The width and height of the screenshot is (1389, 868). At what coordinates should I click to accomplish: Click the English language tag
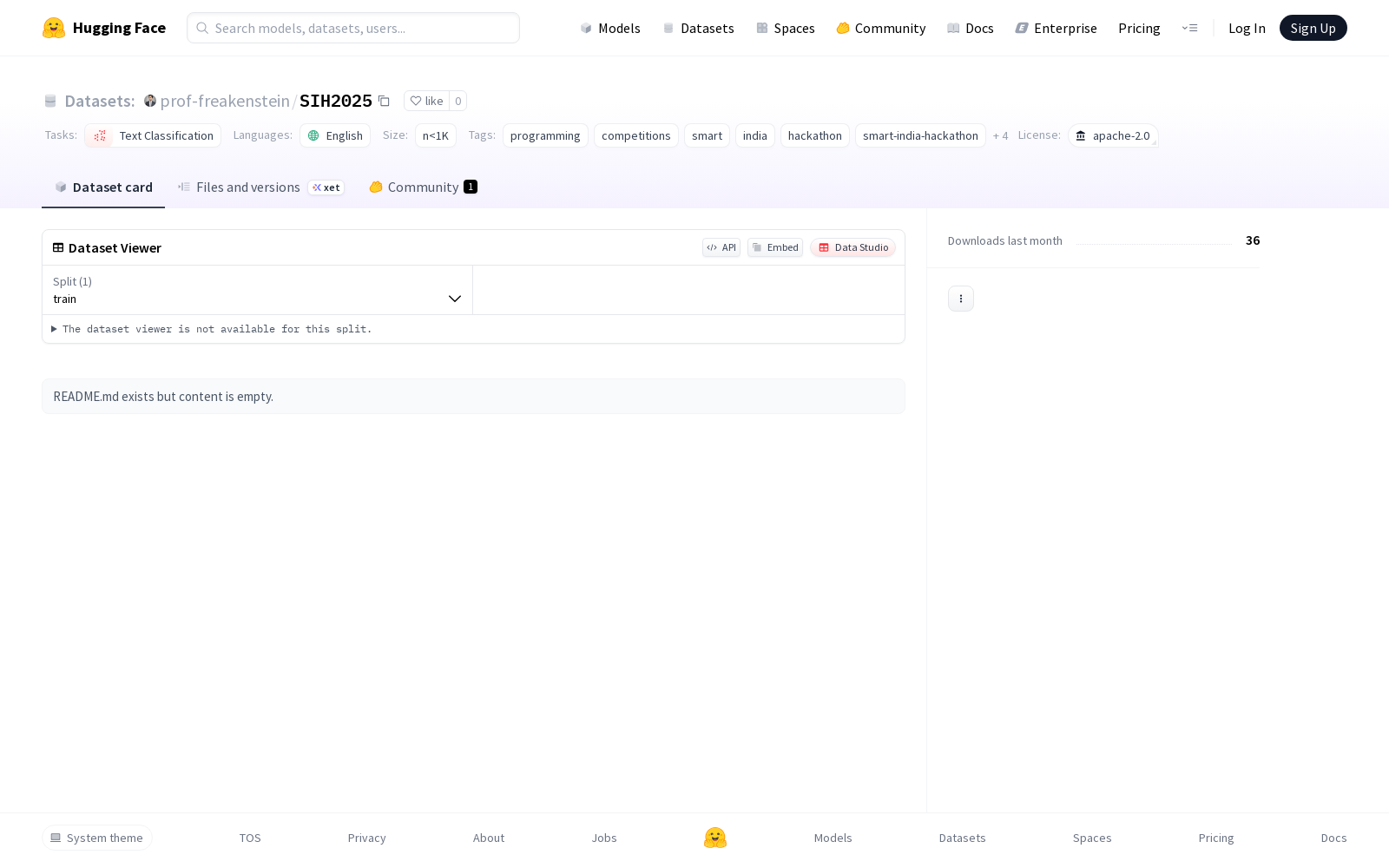click(x=335, y=135)
